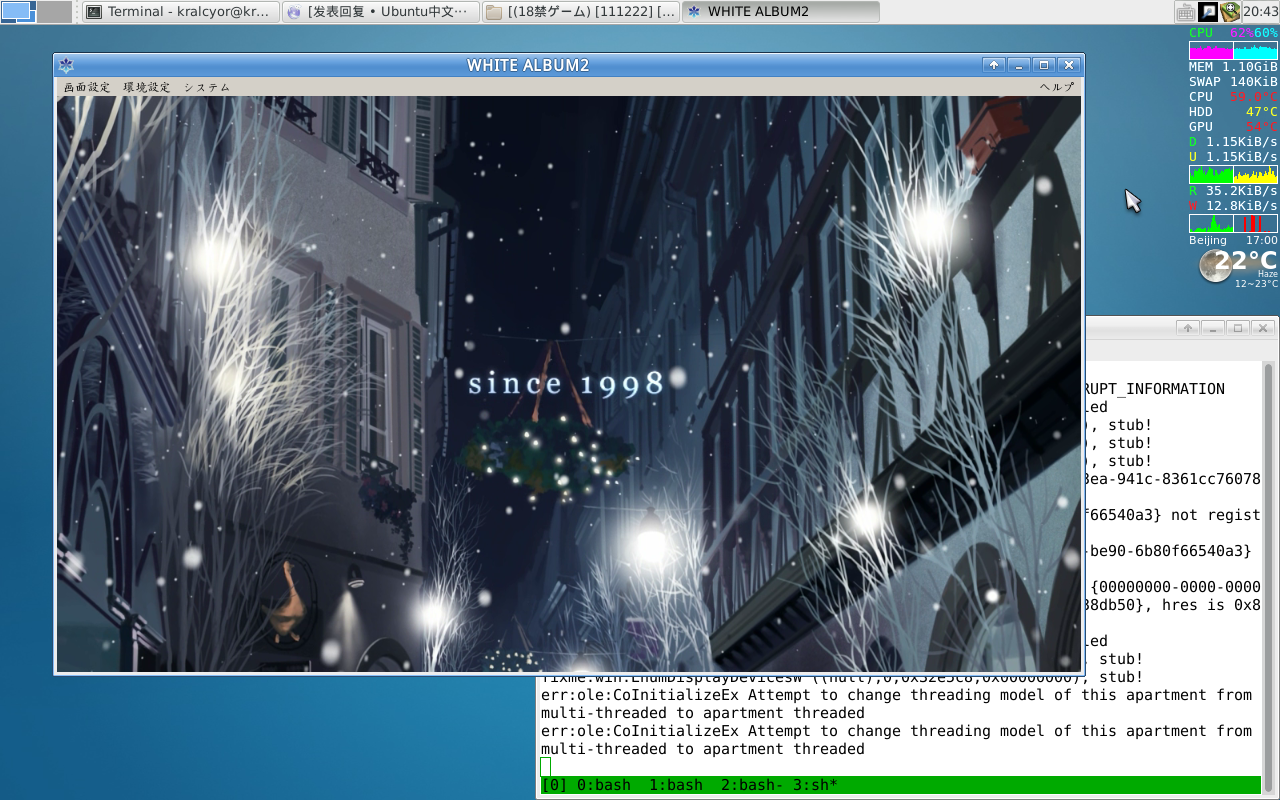
Task: Minimize the WHITE ALBUM2 window
Action: tap(1019, 65)
